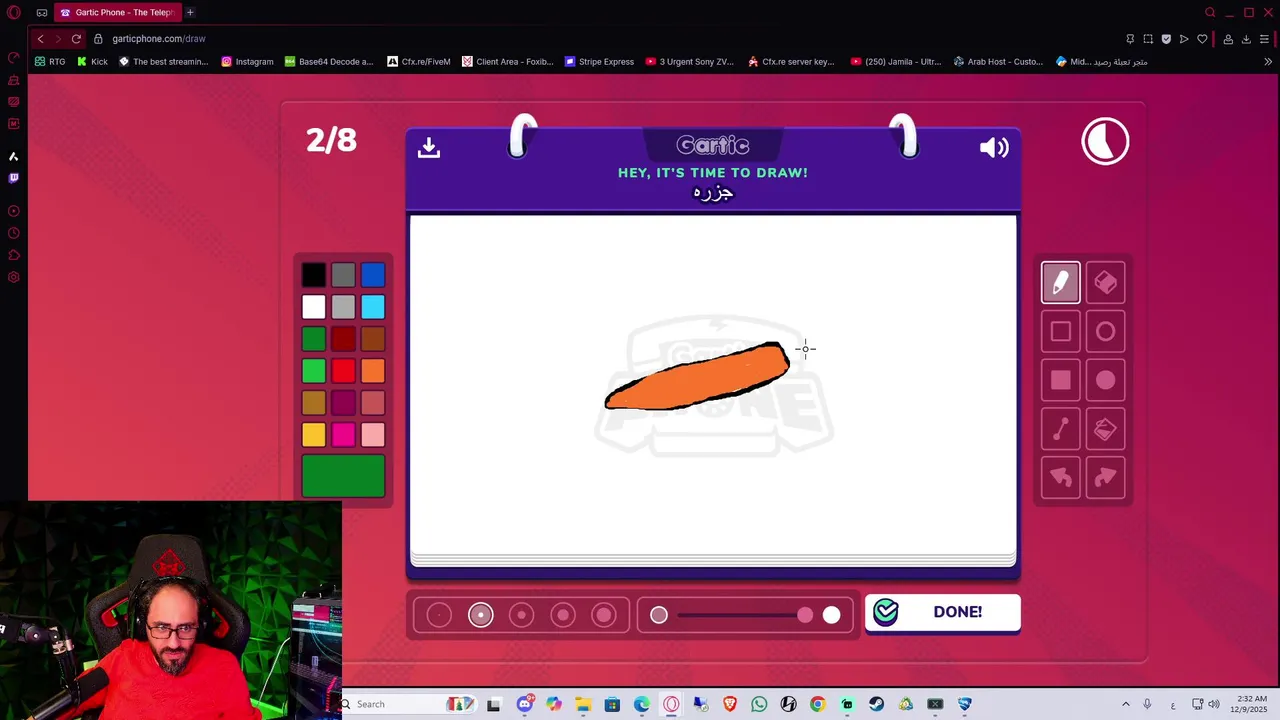Image resolution: width=1280 pixels, height=720 pixels.
Task: Show hidden system tray icons
Action: pos(1126,704)
